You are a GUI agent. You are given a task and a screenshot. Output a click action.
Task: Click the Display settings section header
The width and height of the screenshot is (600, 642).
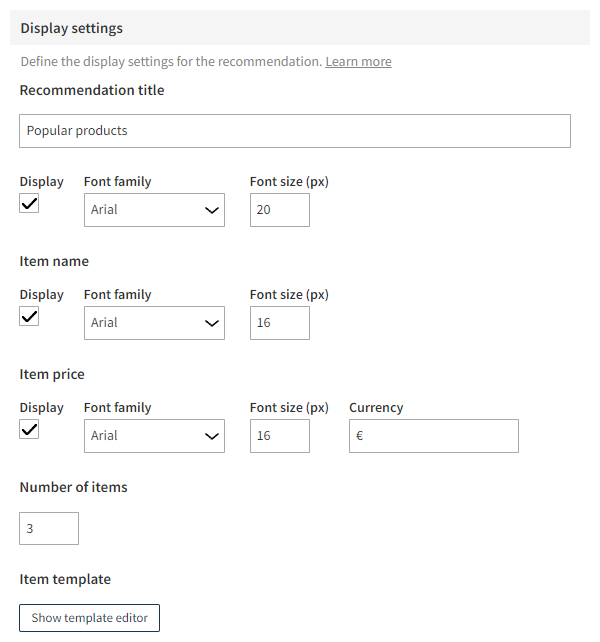[x=71, y=28]
